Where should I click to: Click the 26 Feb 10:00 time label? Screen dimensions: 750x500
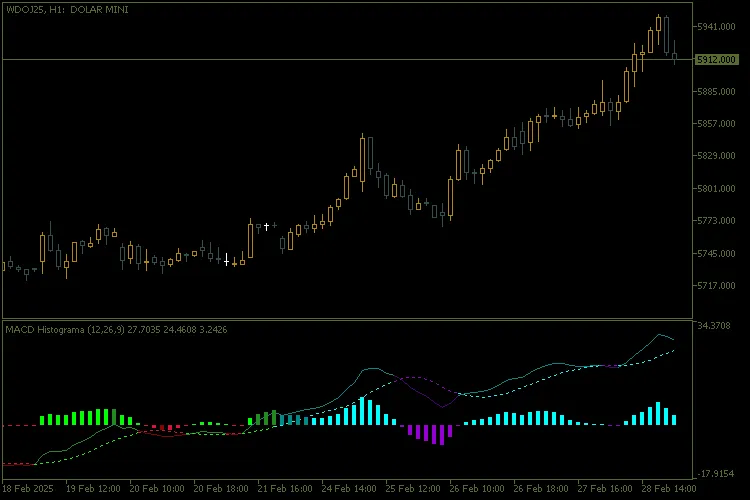[477, 489]
